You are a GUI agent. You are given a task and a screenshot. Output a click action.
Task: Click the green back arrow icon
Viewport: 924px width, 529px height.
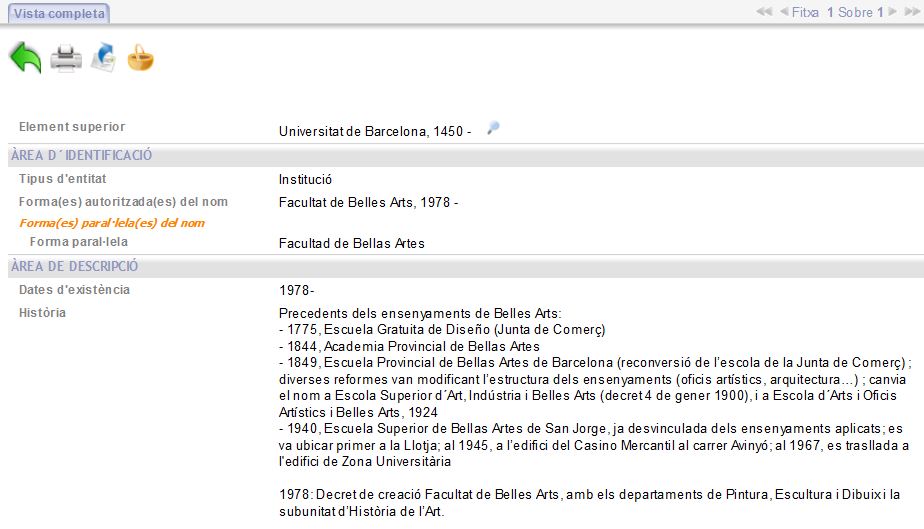click(25, 58)
